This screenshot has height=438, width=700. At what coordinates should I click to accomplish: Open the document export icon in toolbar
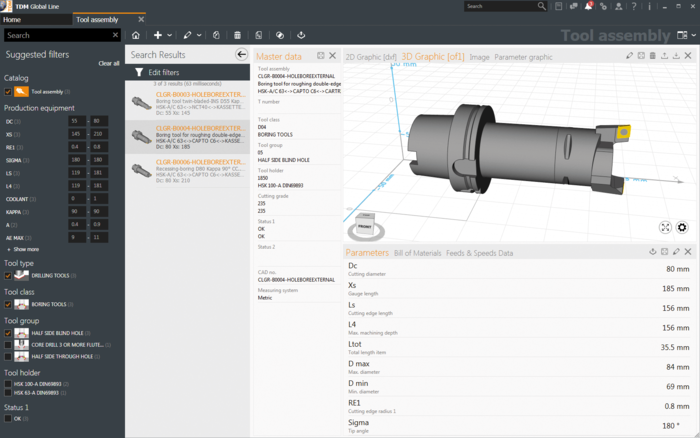click(258, 35)
